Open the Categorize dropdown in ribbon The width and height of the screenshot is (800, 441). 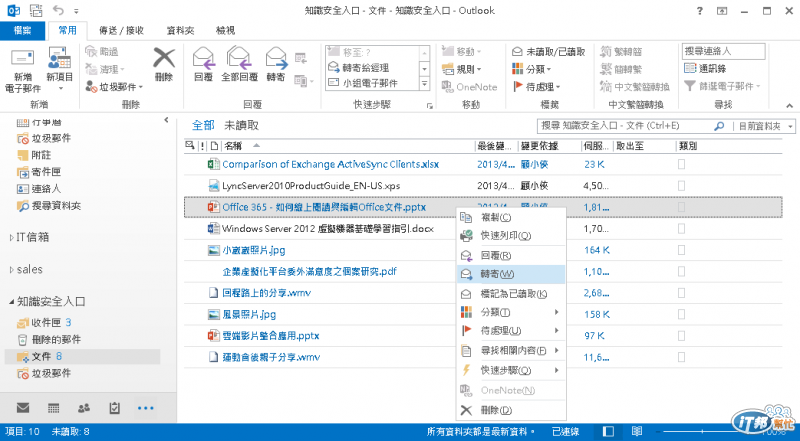click(x=531, y=69)
